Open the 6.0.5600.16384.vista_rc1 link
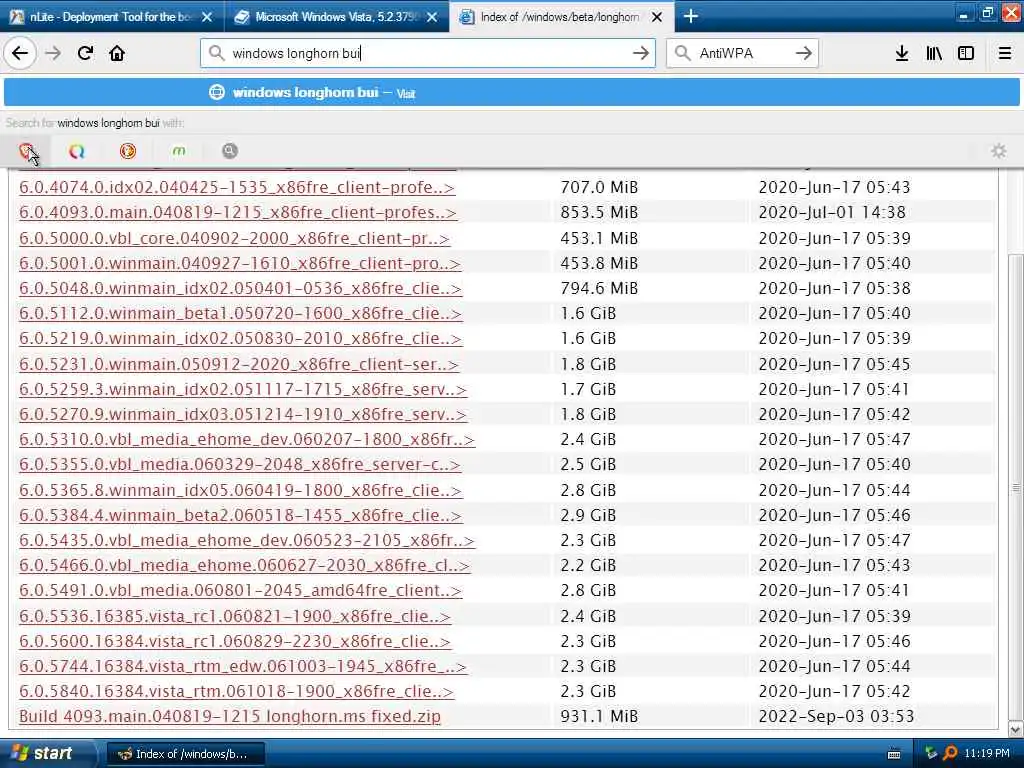1024x768 pixels. click(x=235, y=641)
